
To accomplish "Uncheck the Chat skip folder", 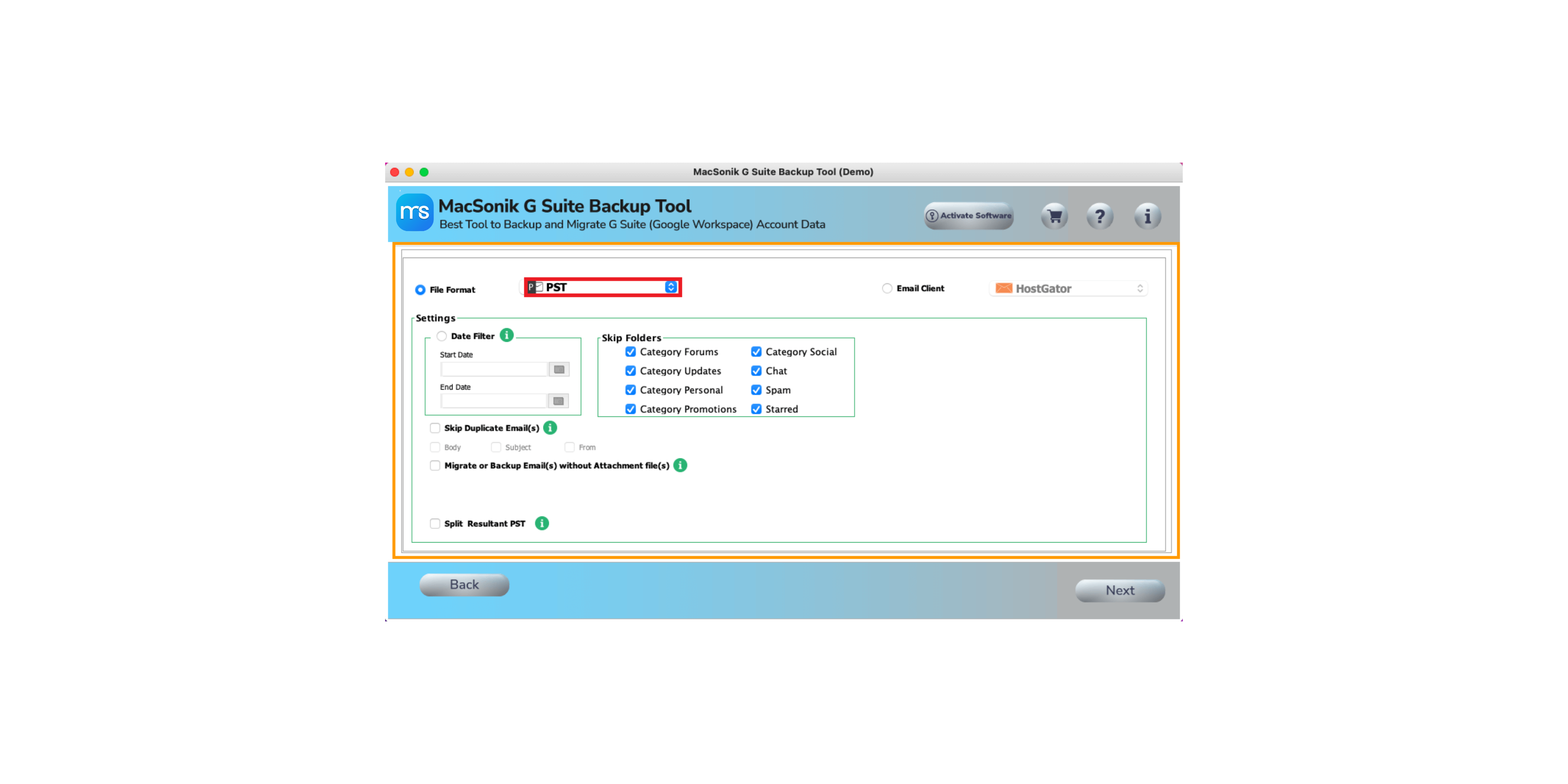I will pos(756,371).
